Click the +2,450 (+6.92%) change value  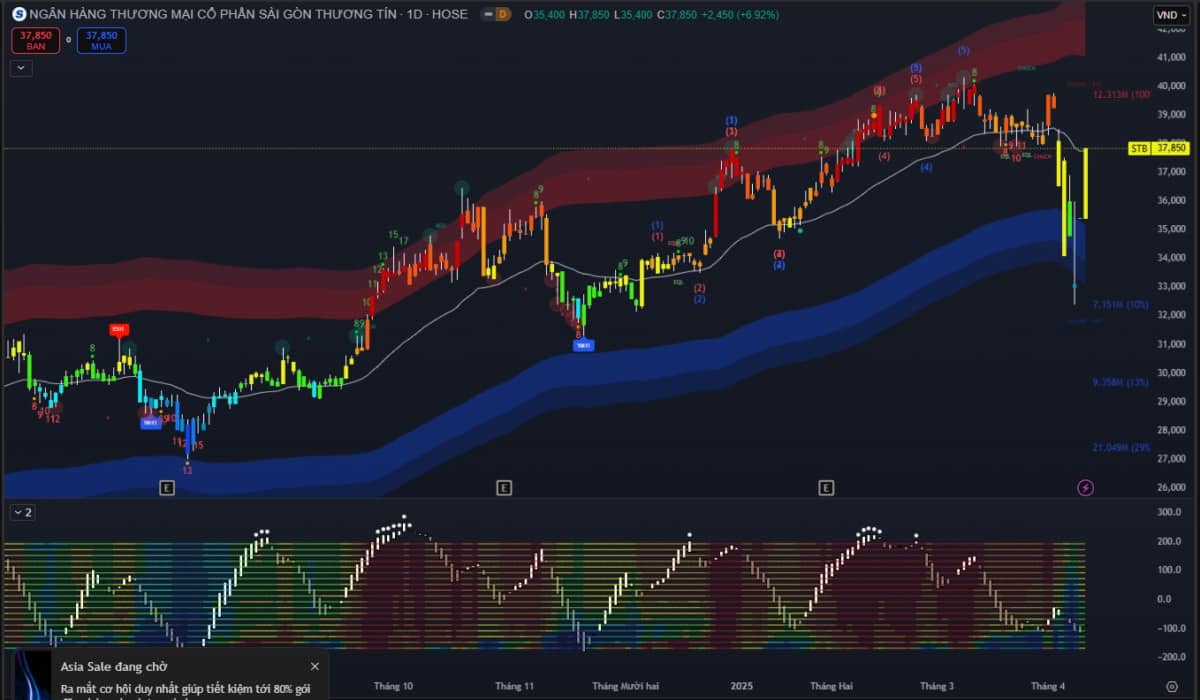[739, 14]
